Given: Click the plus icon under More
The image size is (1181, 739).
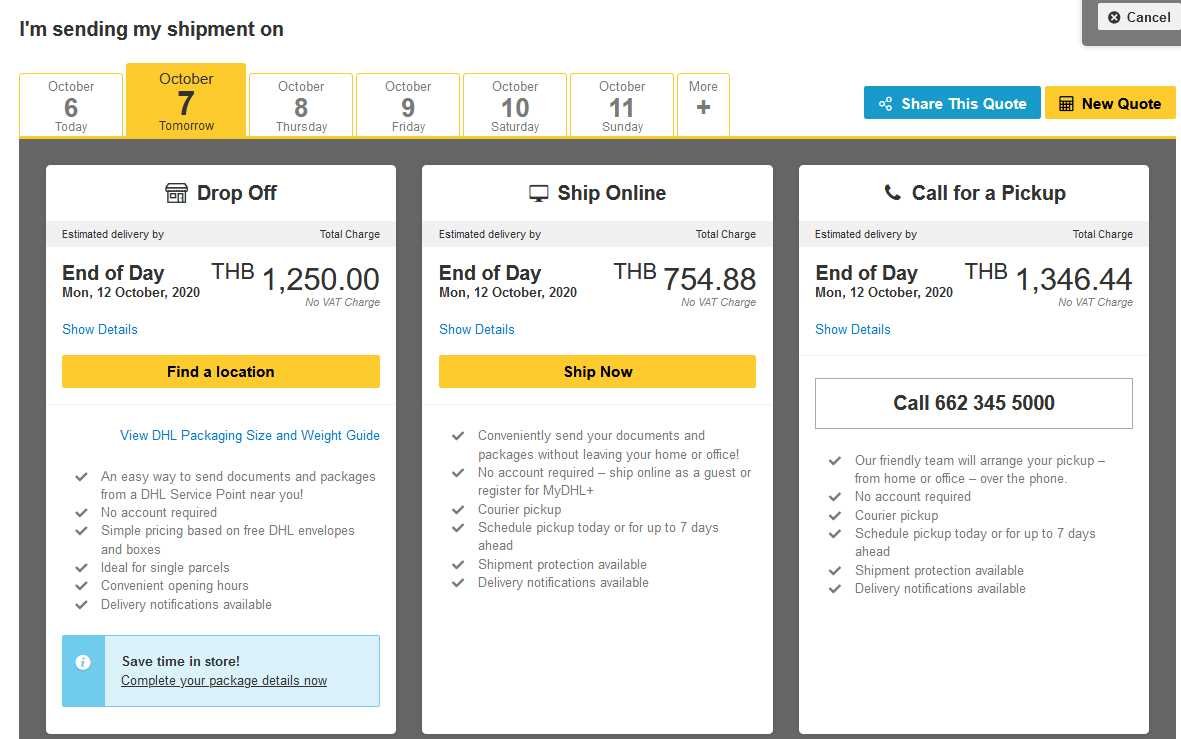Looking at the screenshot, I should click(x=703, y=107).
